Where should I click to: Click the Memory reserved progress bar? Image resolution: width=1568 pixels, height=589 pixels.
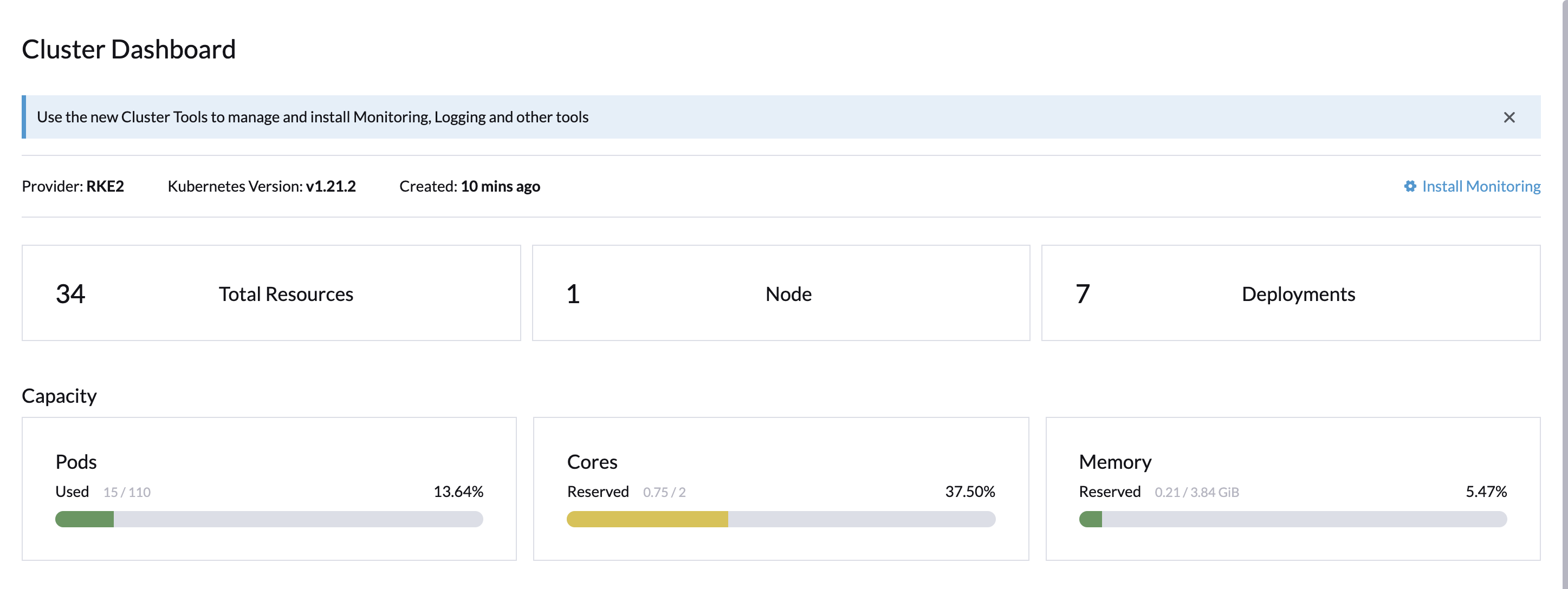tap(1293, 519)
